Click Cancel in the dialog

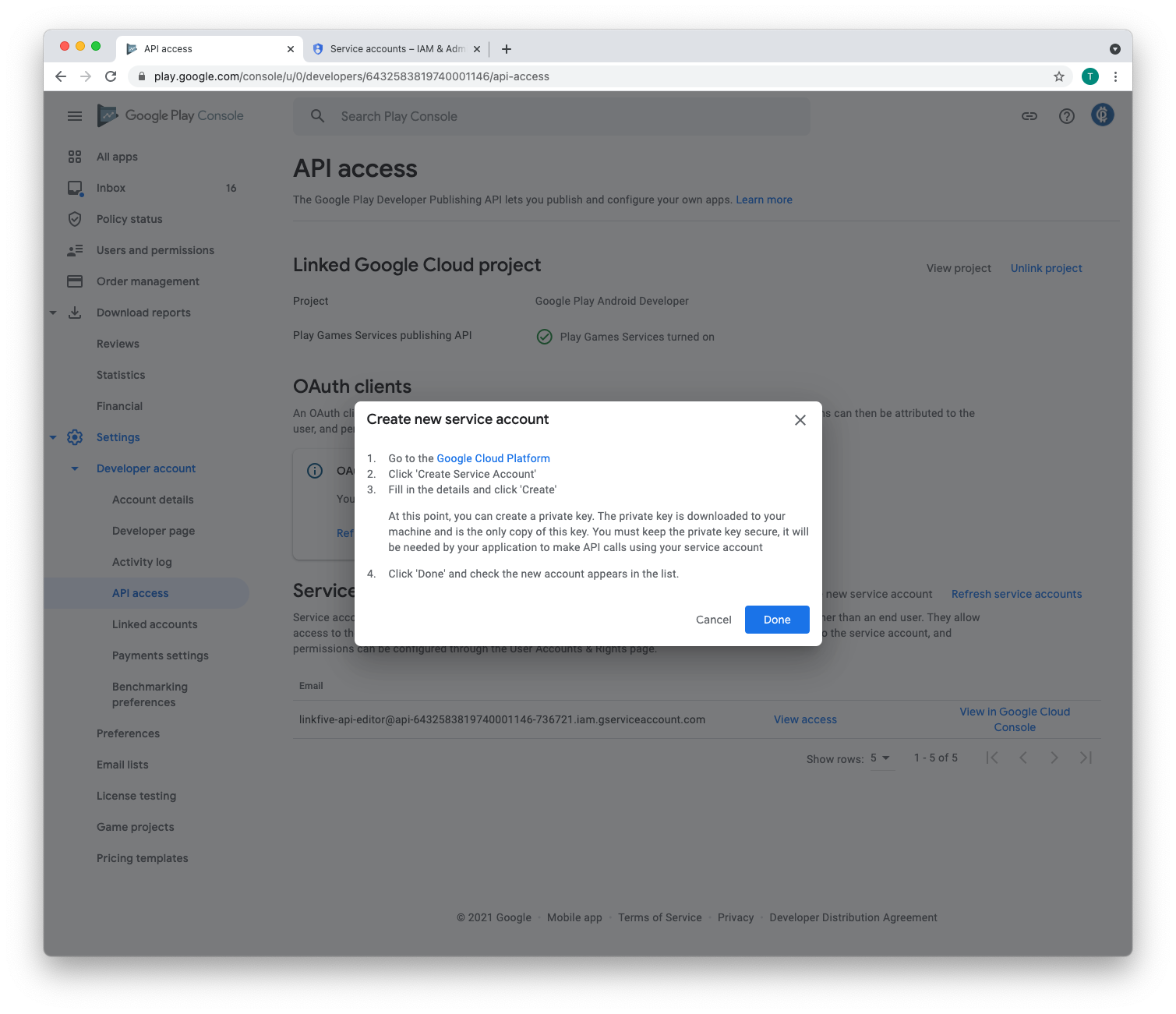tap(714, 620)
